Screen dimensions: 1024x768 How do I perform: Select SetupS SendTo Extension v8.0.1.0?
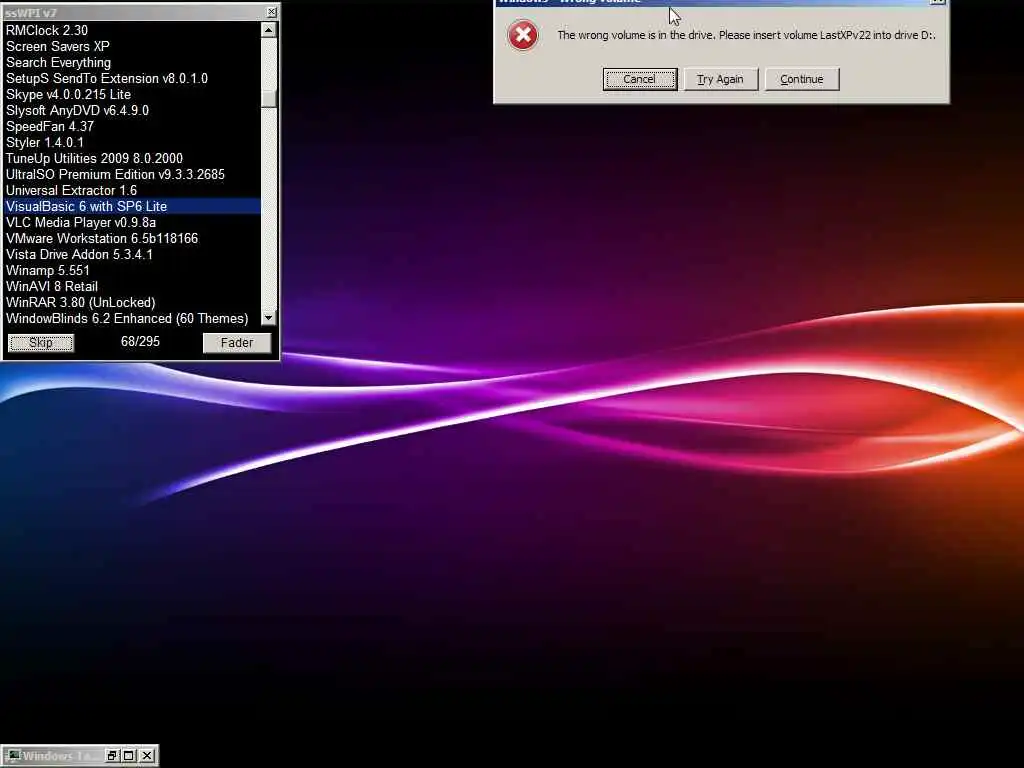pos(133,78)
